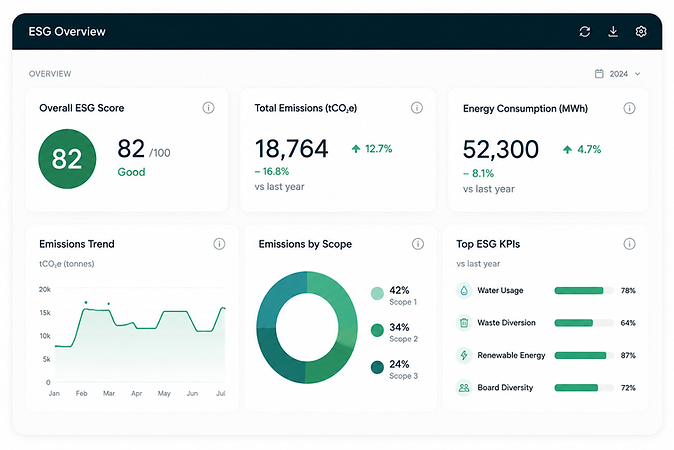Viewport: 674px width, 450px height.
Task: Click the 42% Scope 1 percentage
Action: [x=399, y=290]
